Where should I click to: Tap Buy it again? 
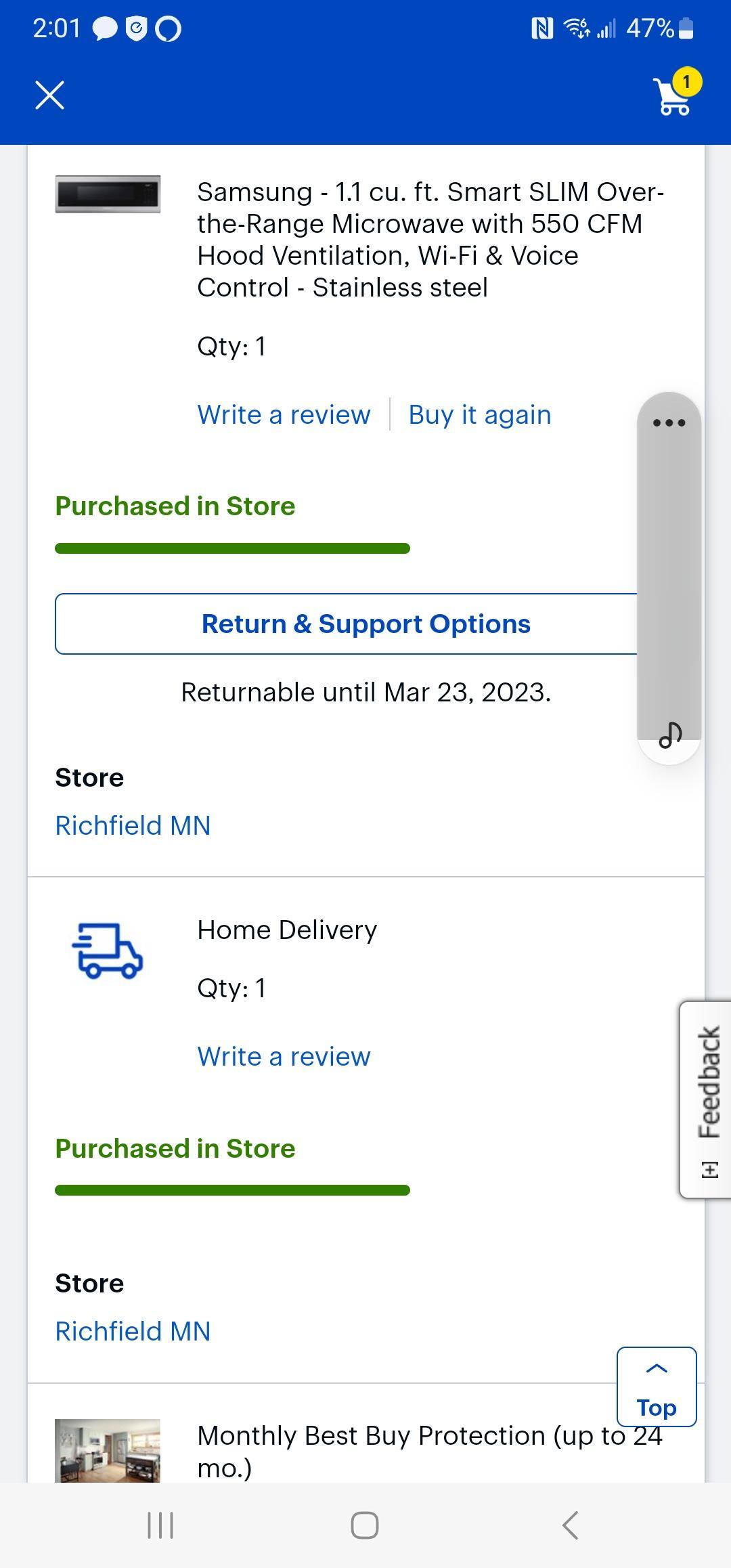pos(479,414)
